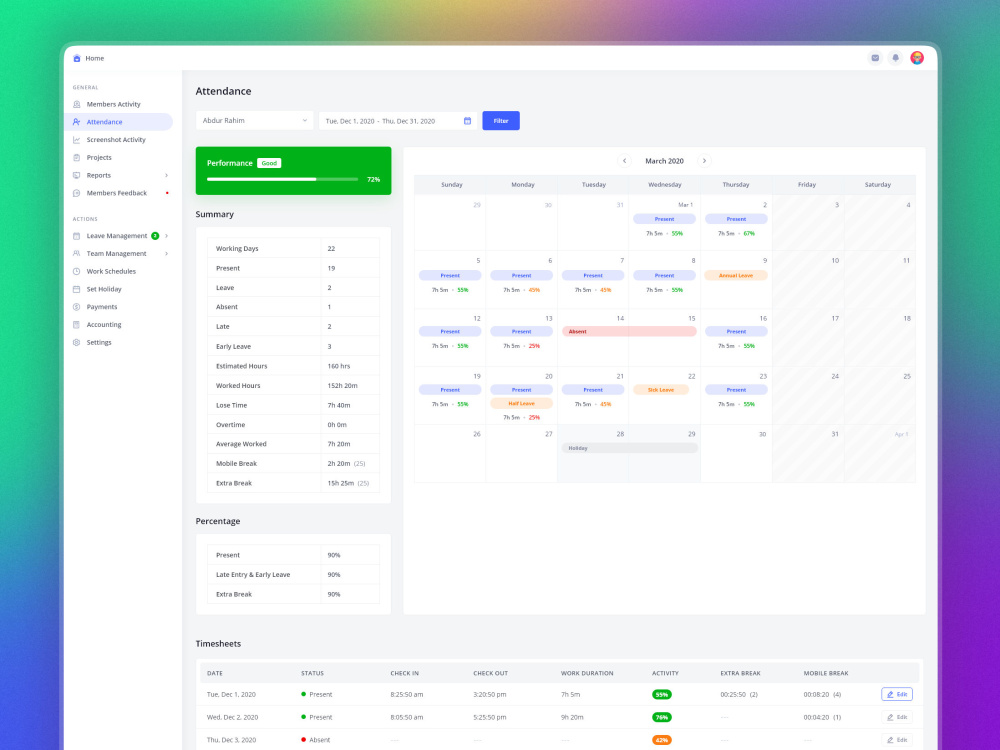
Task: Click the "8:25:50 am" check-in time
Action: point(406,695)
